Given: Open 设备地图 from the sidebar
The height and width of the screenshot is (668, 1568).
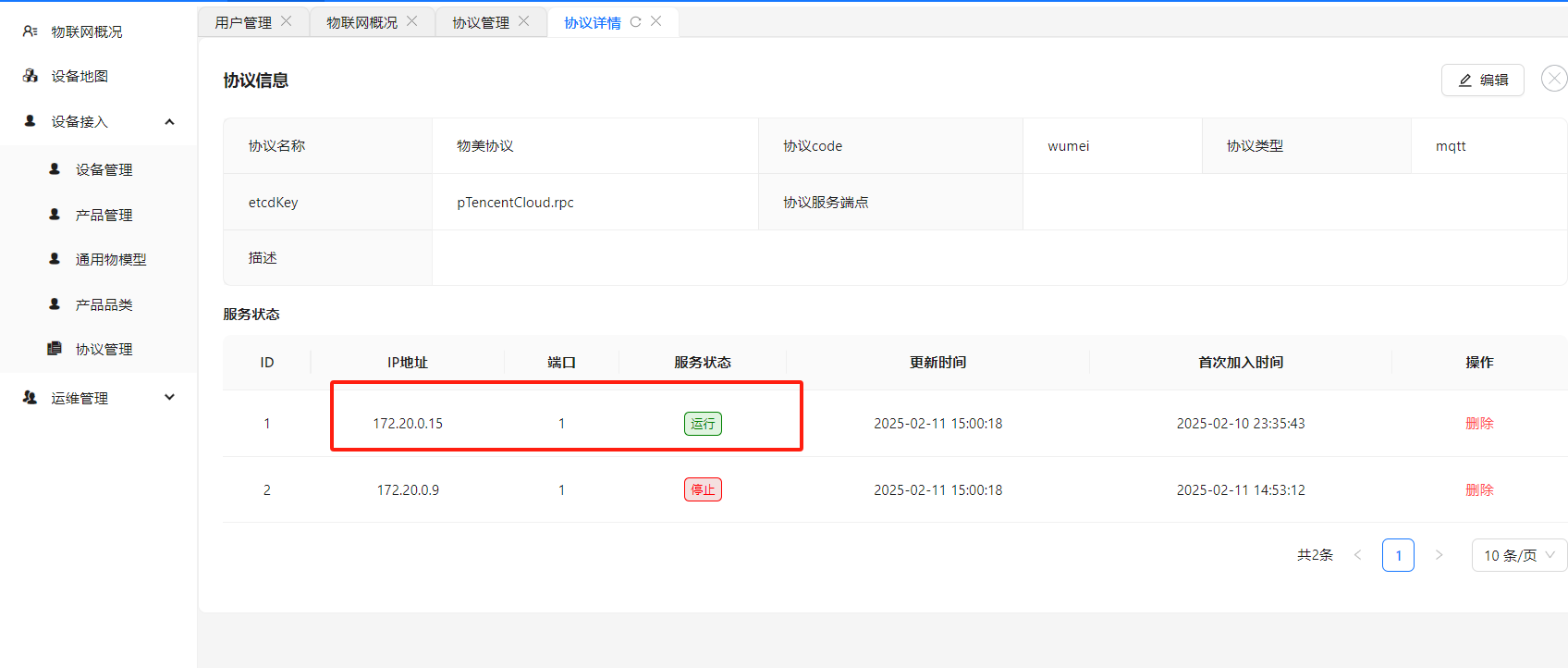Looking at the screenshot, I should 80,76.
